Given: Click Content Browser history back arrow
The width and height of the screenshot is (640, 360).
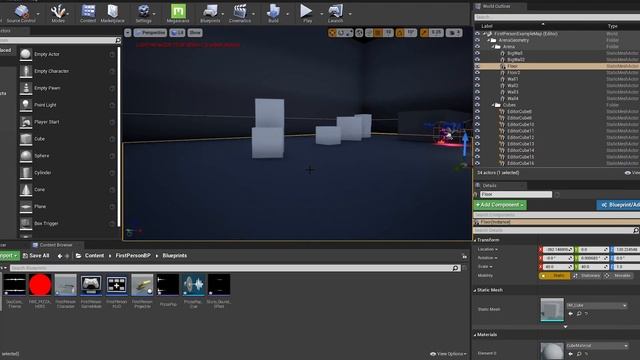Looking at the screenshot, I should coord(60,256).
